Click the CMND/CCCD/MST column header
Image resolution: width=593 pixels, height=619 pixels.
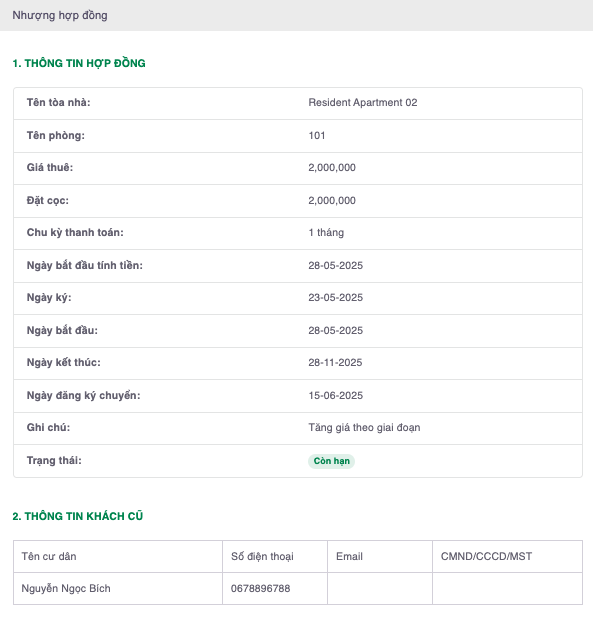click(486, 557)
